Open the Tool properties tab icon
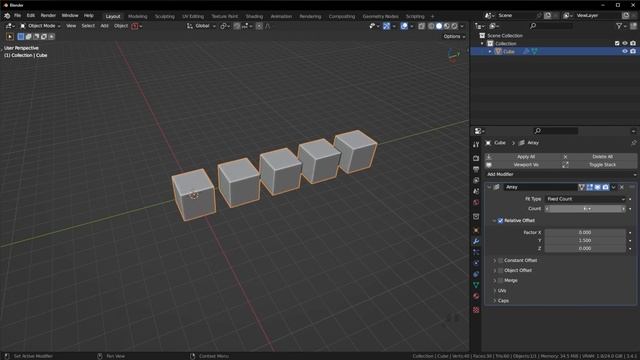The width and height of the screenshot is (640, 360). [x=476, y=145]
